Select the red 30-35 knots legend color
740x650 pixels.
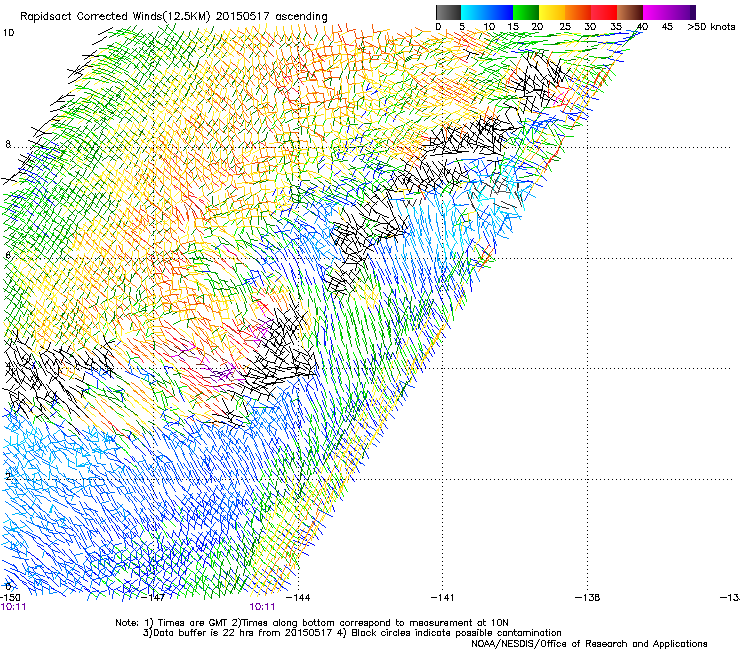pos(604,12)
